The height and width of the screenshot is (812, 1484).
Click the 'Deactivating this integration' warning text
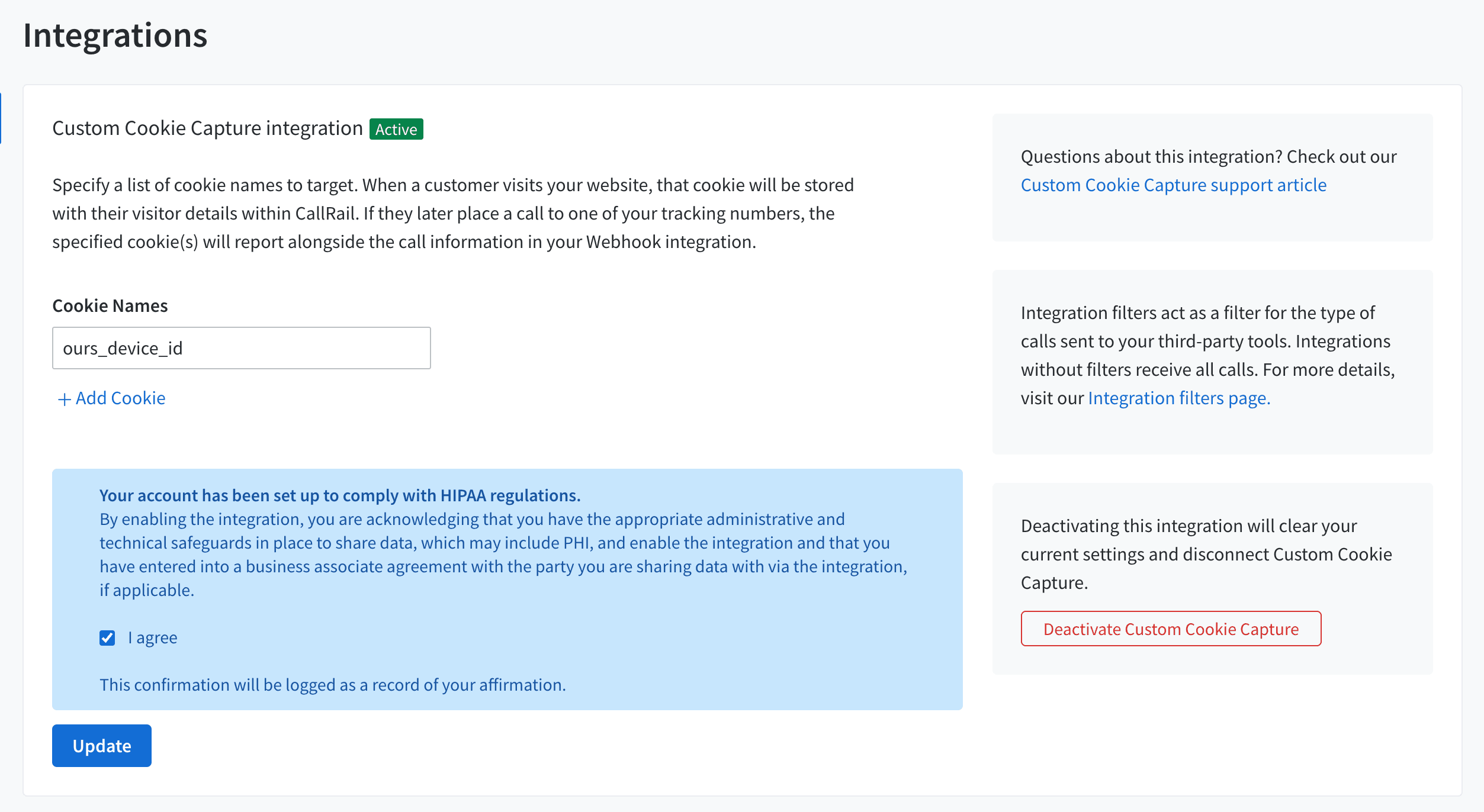[x=1206, y=554]
